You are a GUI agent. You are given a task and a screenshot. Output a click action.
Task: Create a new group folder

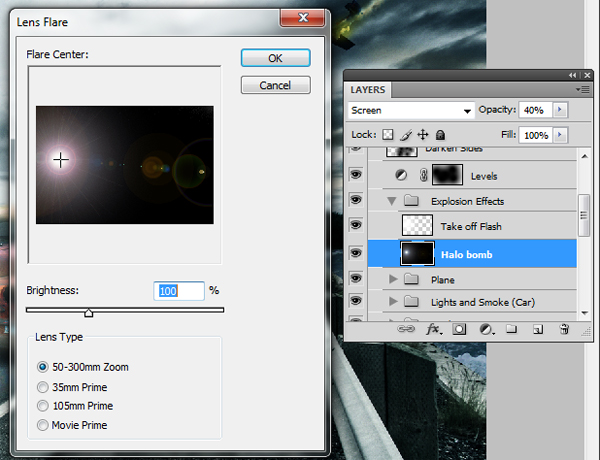pyautogui.click(x=512, y=329)
